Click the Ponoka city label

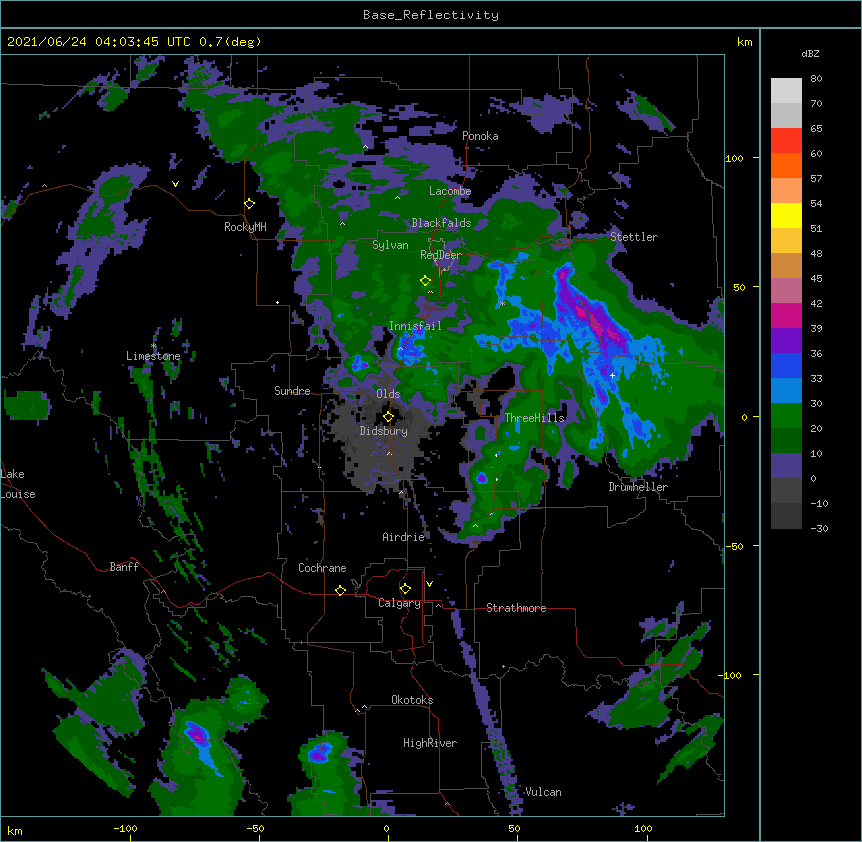[480, 136]
